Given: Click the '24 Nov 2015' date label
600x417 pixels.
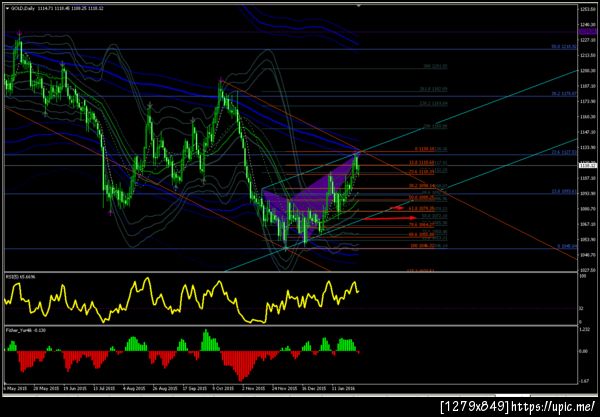Looking at the screenshot, I should [284, 388].
